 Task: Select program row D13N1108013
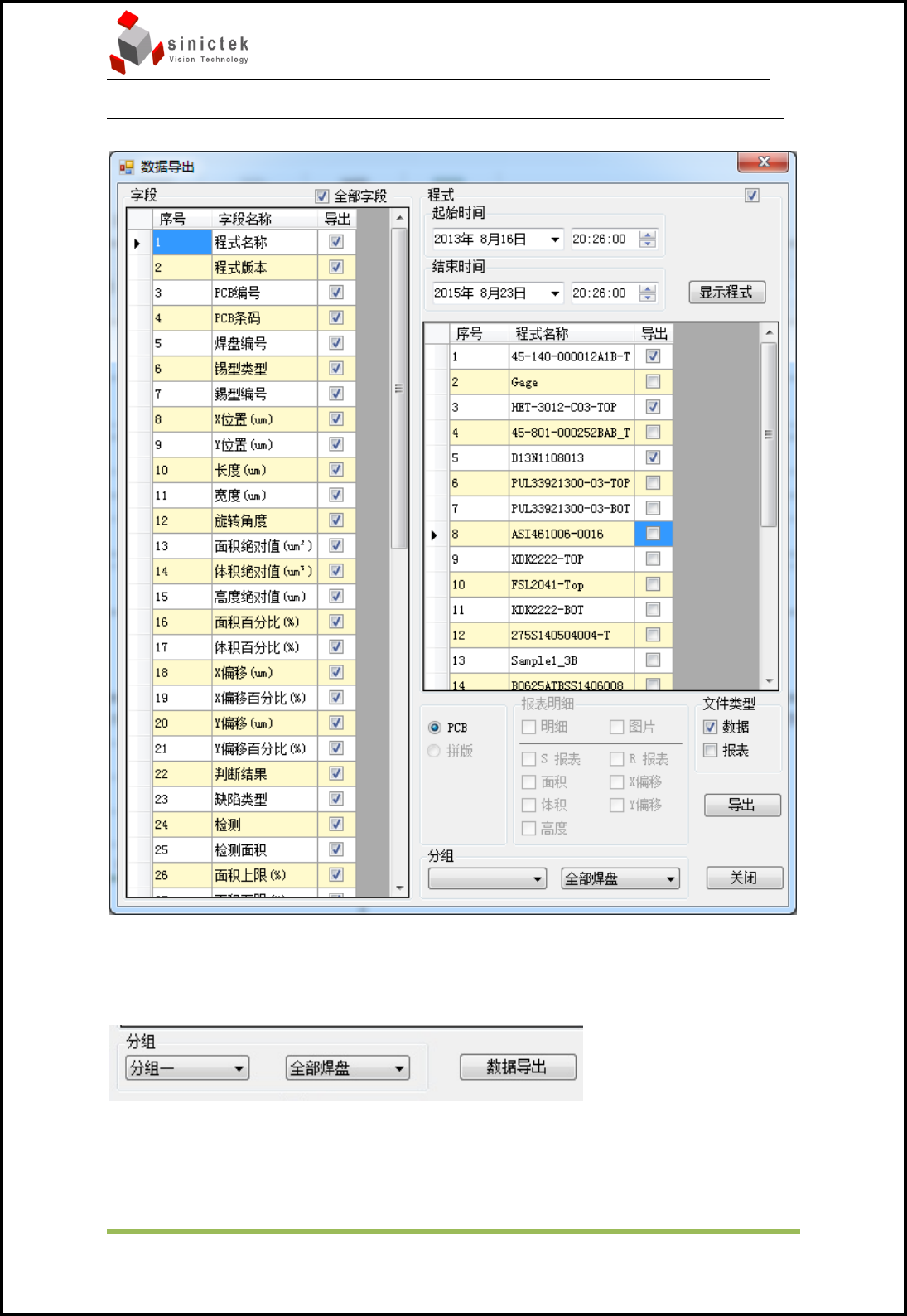pos(547,458)
